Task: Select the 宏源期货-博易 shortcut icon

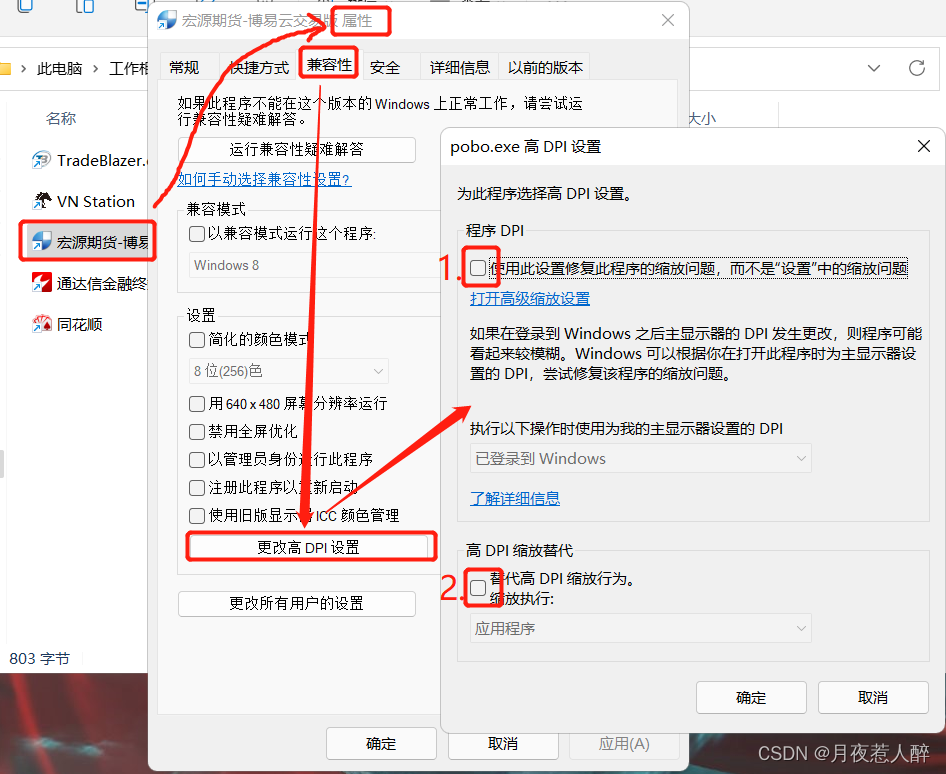Action: (x=42, y=242)
